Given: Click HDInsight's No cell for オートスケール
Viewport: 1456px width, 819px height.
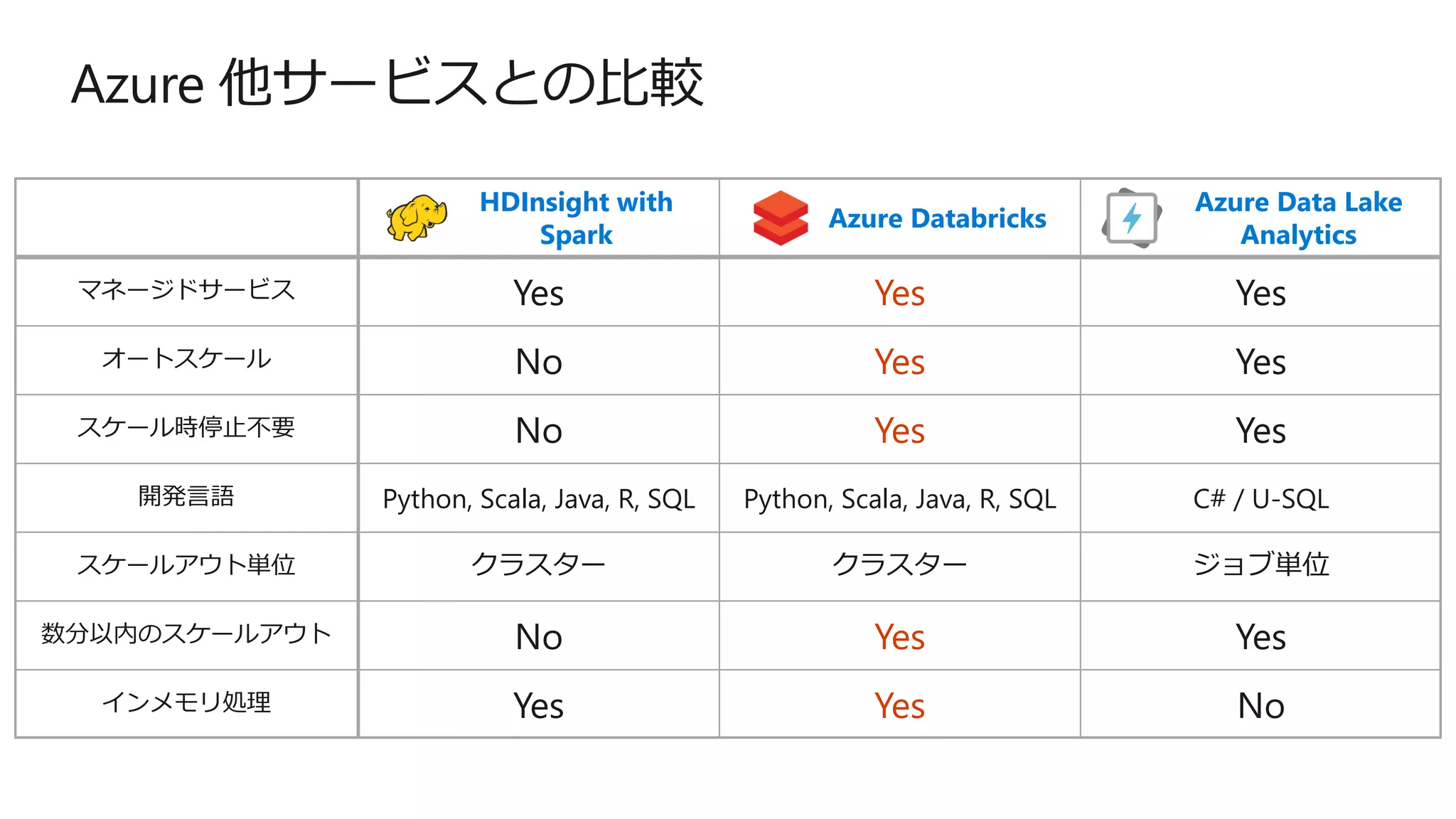Looking at the screenshot, I should point(539,361).
